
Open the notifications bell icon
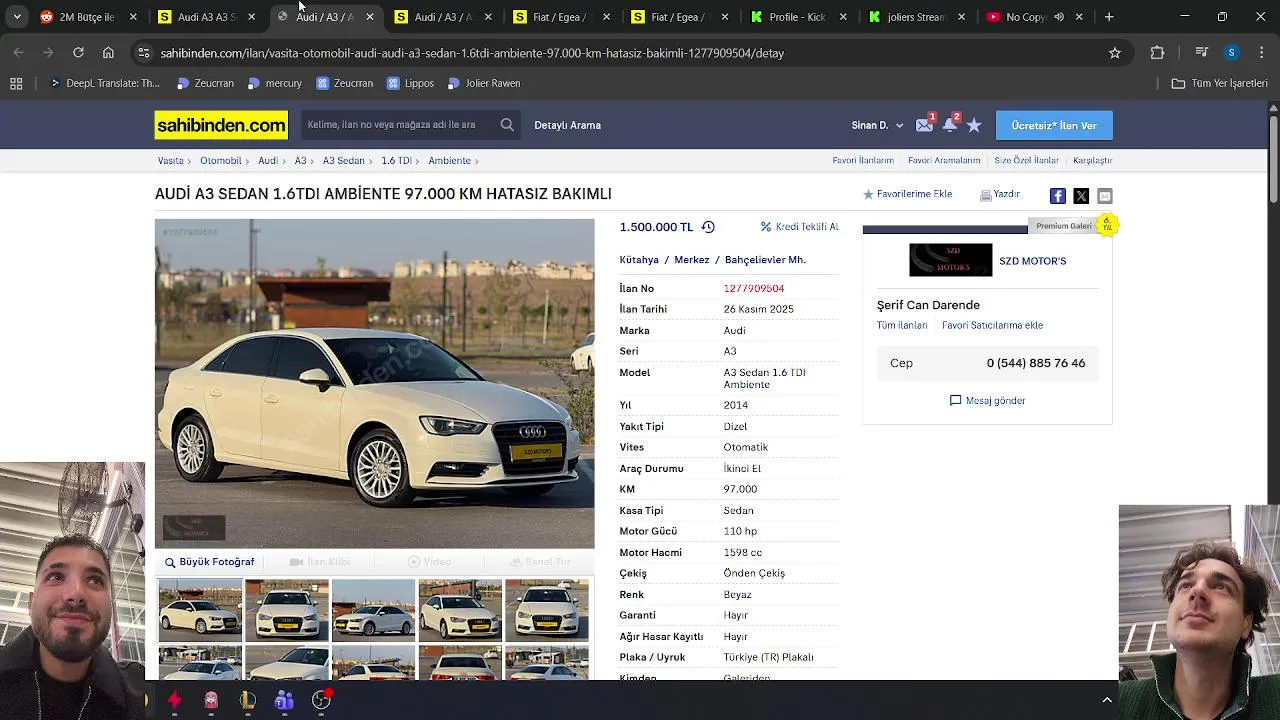949,125
